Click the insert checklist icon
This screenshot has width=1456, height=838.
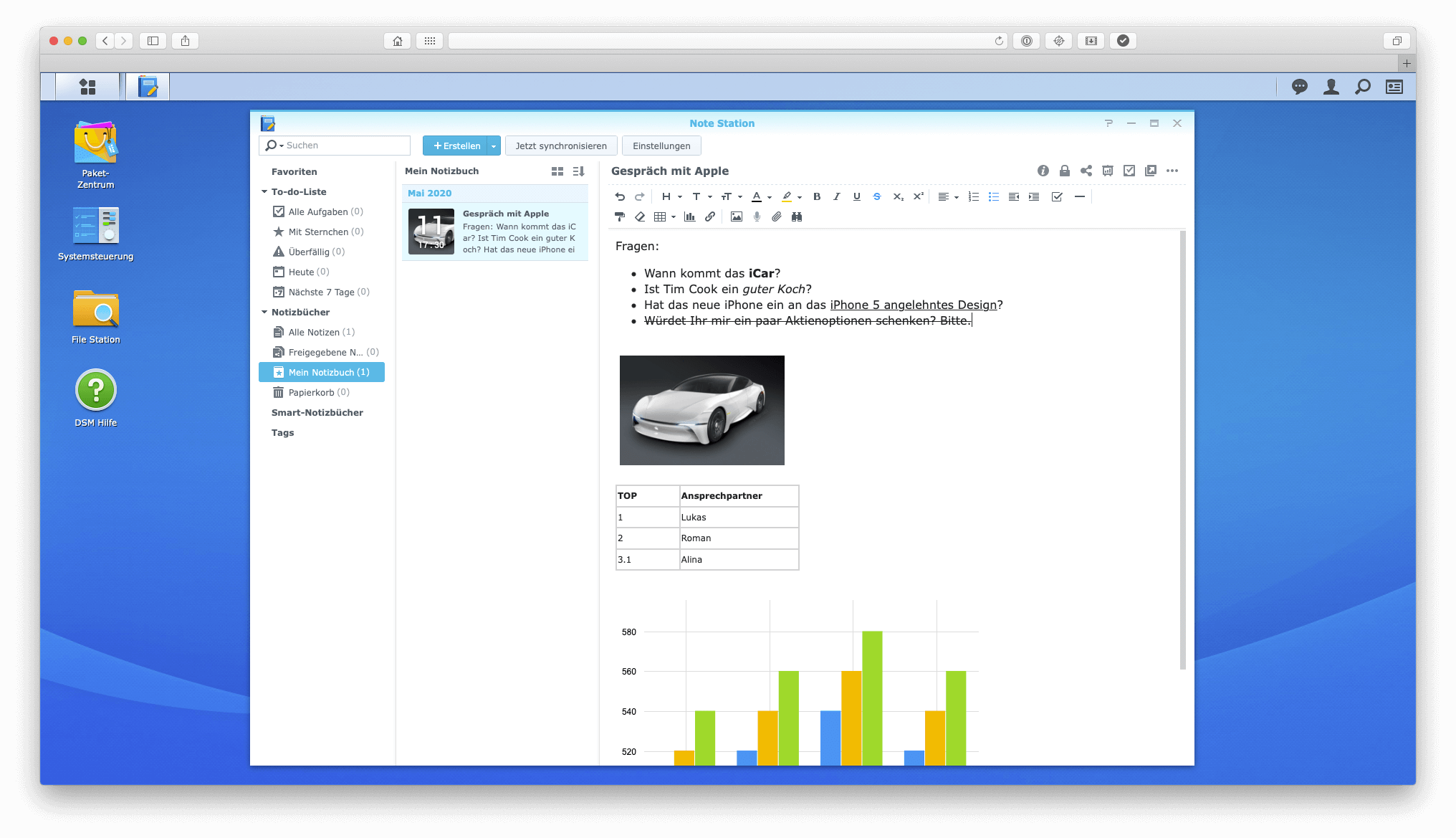pos(1056,196)
